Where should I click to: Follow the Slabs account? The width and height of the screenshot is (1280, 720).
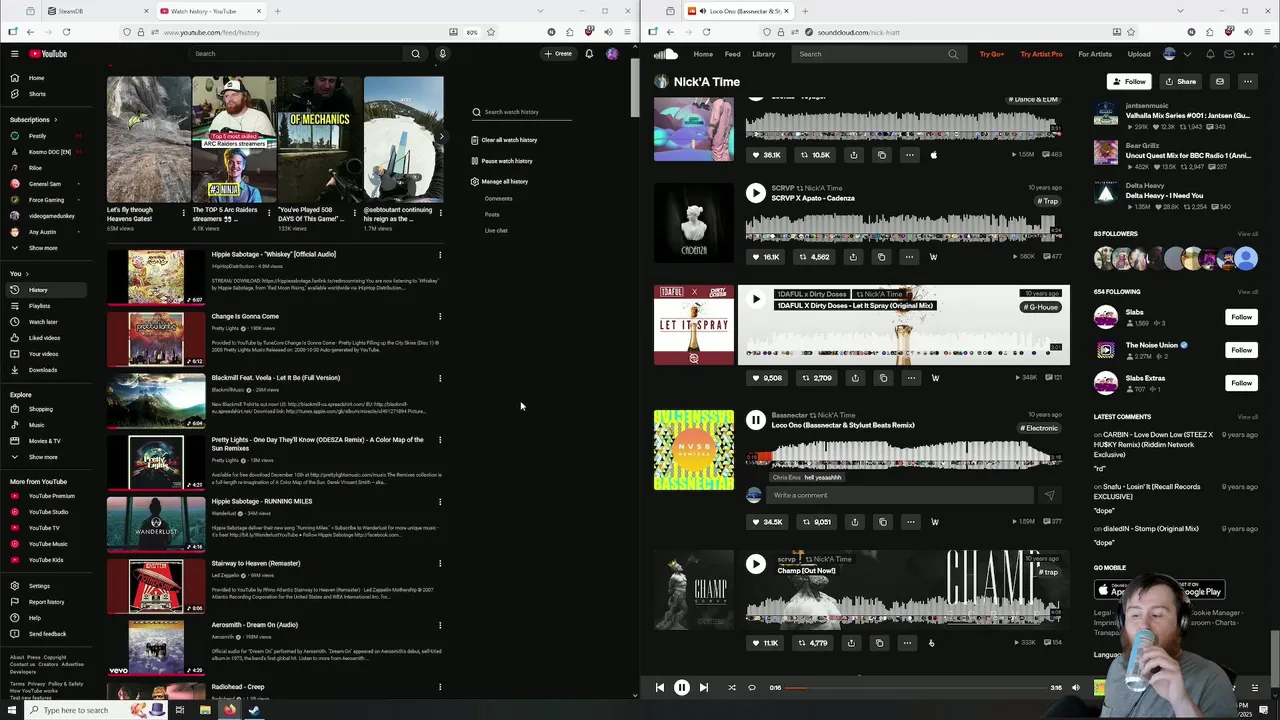pyautogui.click(x=1241, y=317)
